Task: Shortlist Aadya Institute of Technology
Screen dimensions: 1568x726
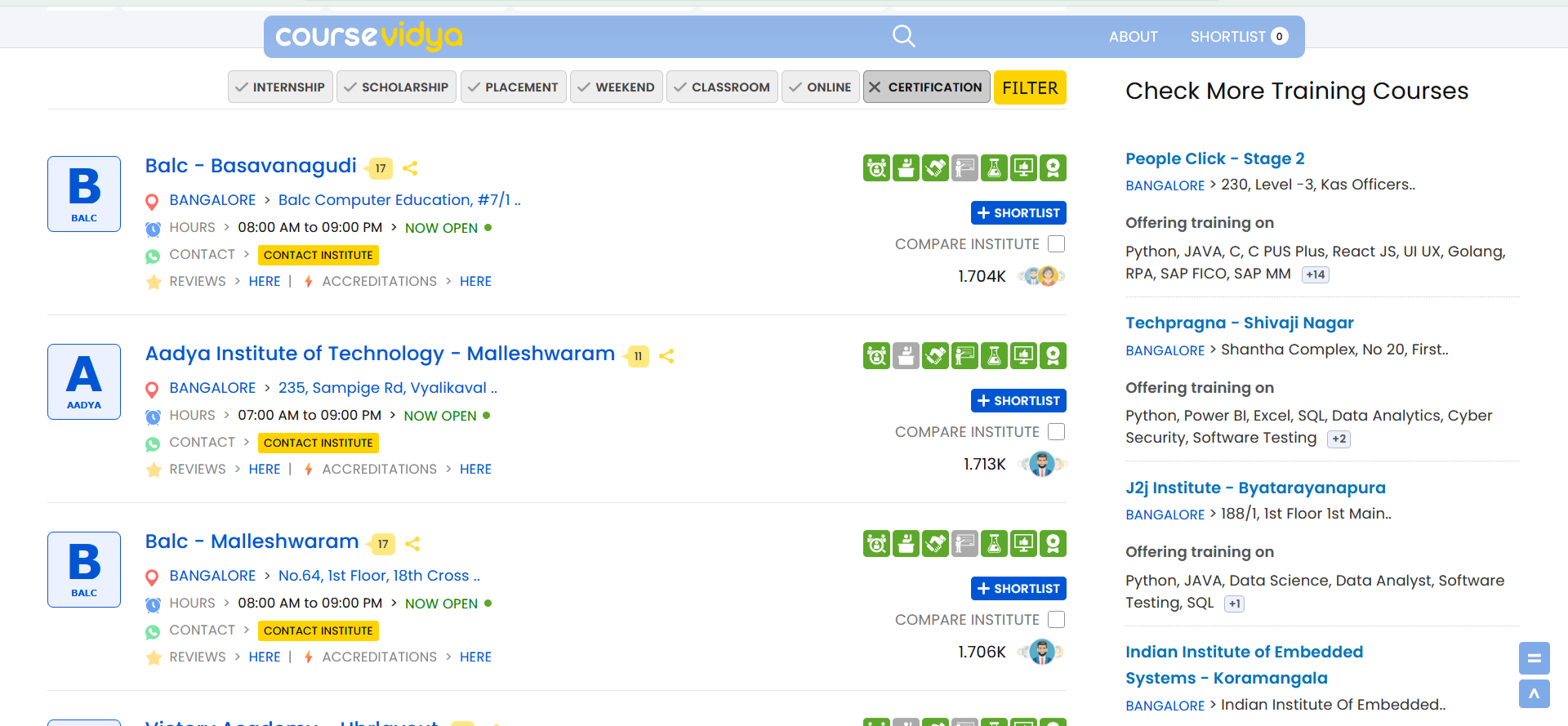Action: pyautogui.click(x=1018, y=401)
